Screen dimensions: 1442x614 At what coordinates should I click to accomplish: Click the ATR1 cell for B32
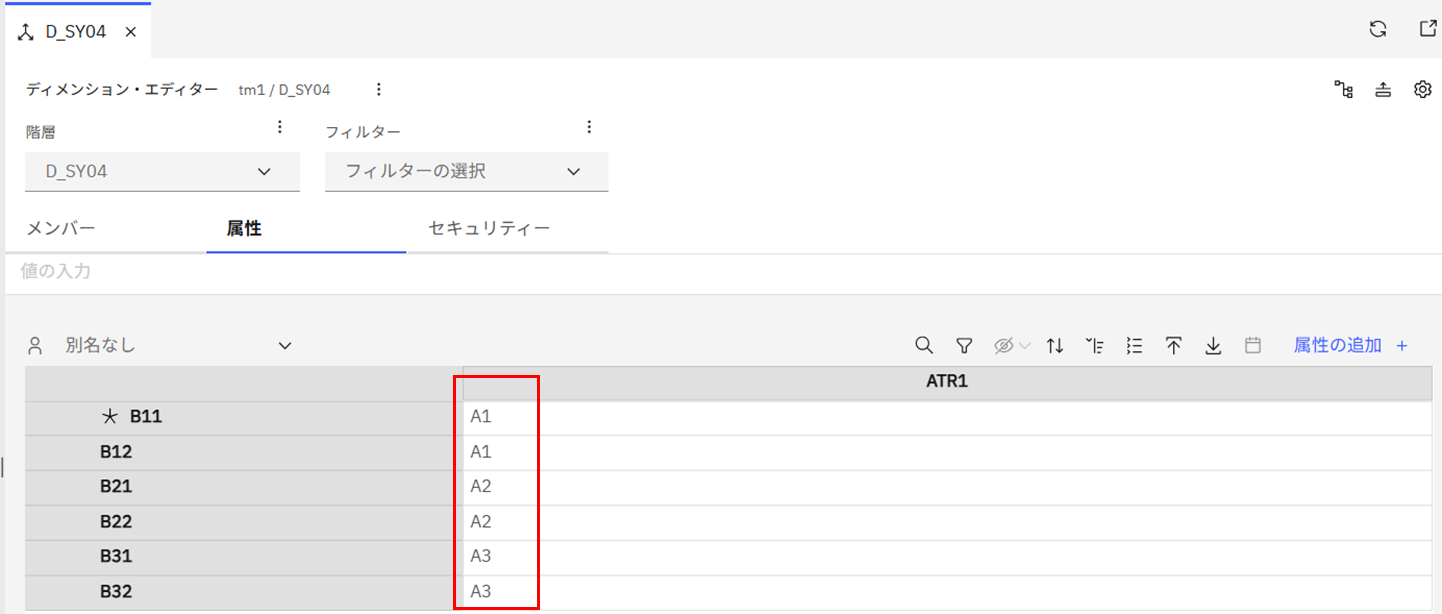pos(947,592)
